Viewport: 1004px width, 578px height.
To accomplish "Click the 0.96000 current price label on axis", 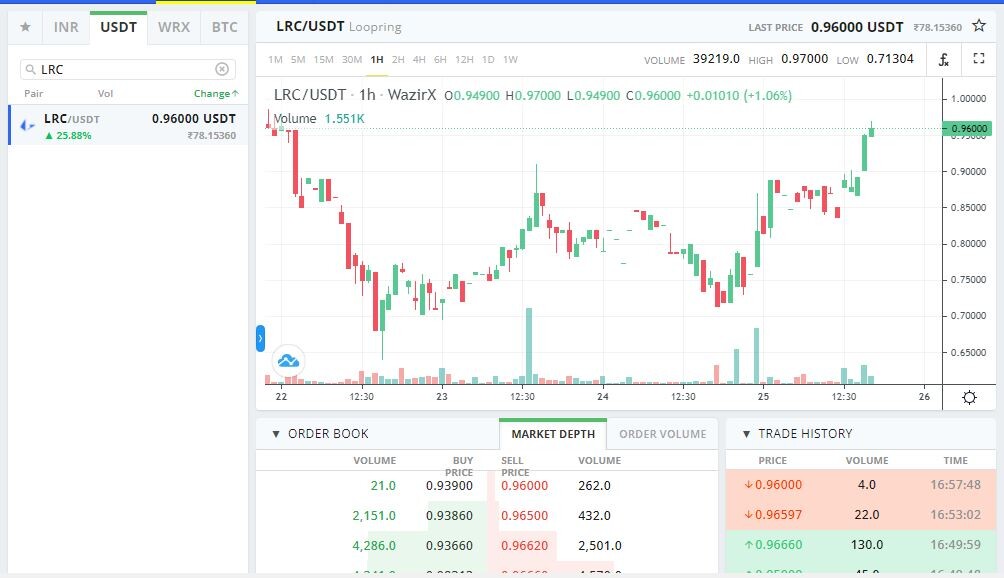I will tap(968, 129).
